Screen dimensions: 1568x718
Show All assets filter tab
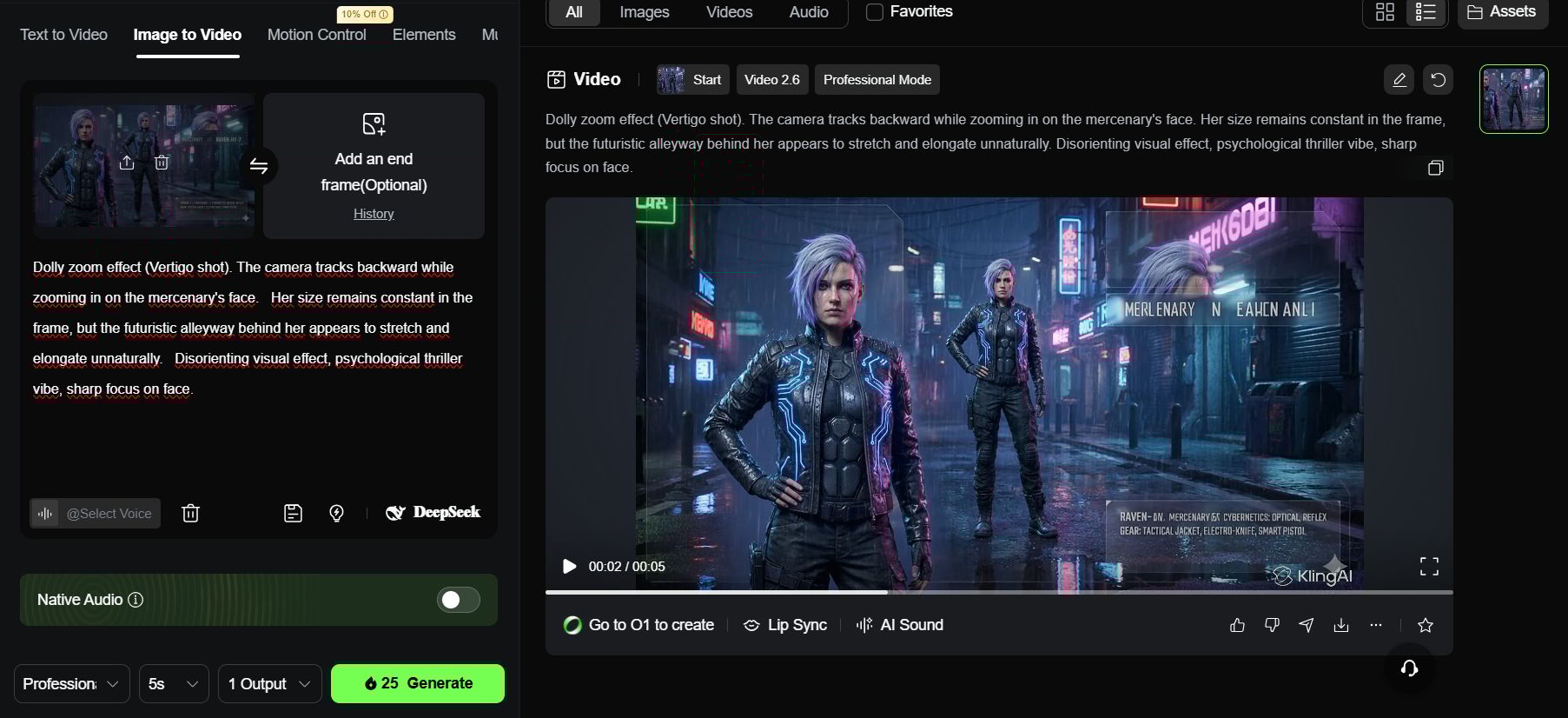574,12
